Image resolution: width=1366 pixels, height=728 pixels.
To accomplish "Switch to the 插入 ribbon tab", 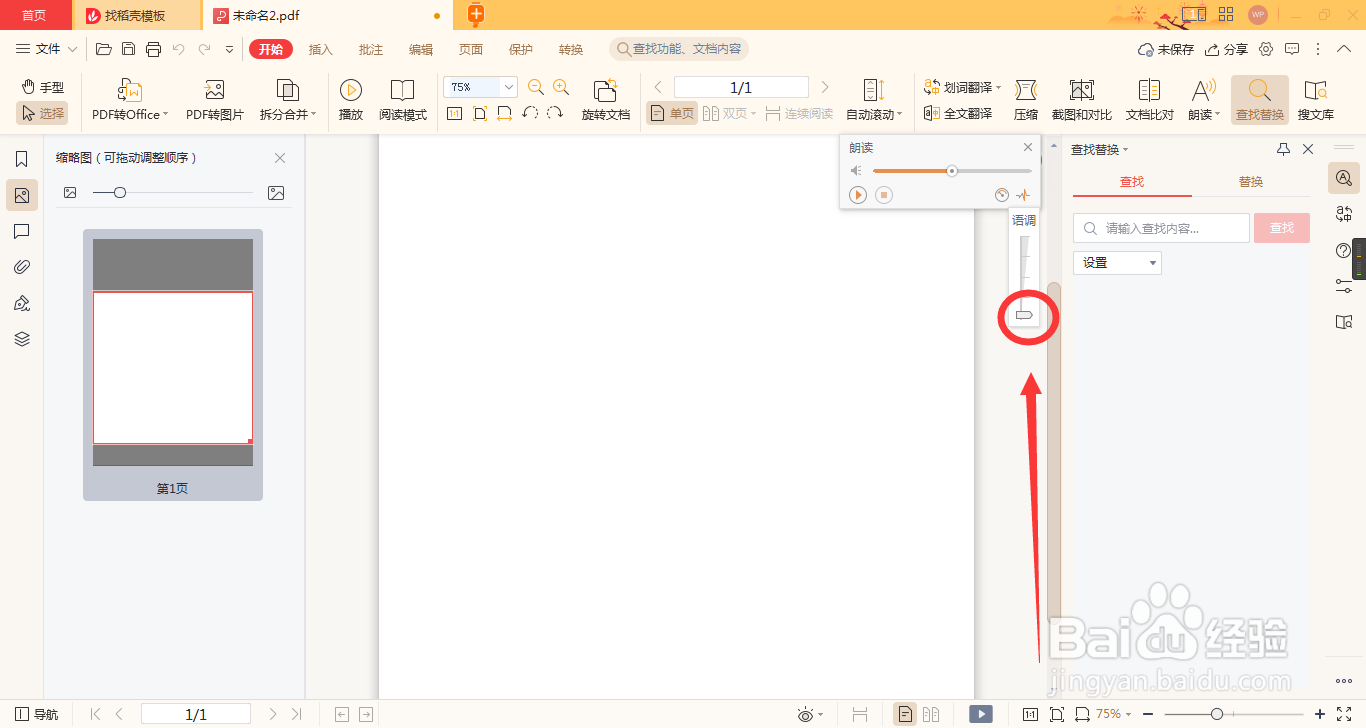I will pyautogui.click(x=320, y=48).
